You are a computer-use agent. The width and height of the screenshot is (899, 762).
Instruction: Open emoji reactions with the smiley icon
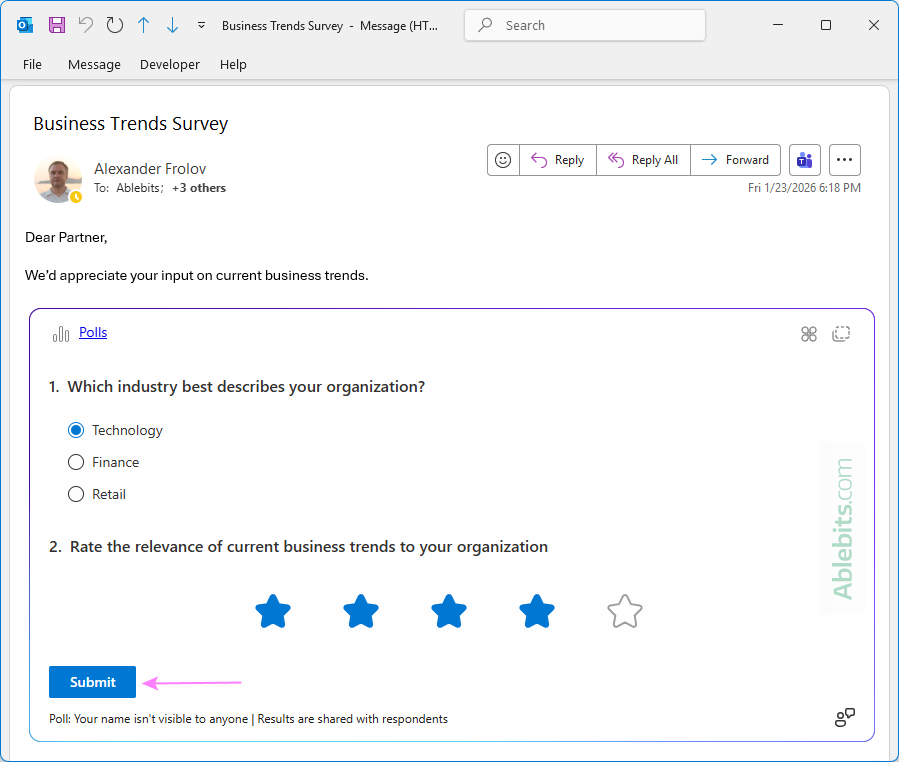[502, 159]
